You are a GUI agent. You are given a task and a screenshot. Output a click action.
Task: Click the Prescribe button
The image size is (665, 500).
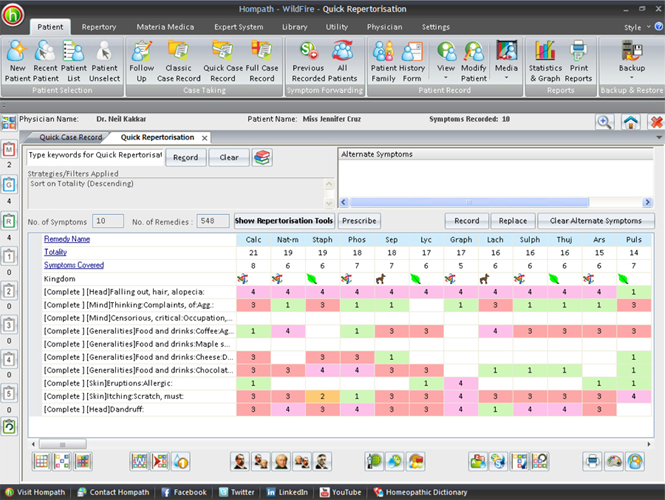click(x=359, y=221)
